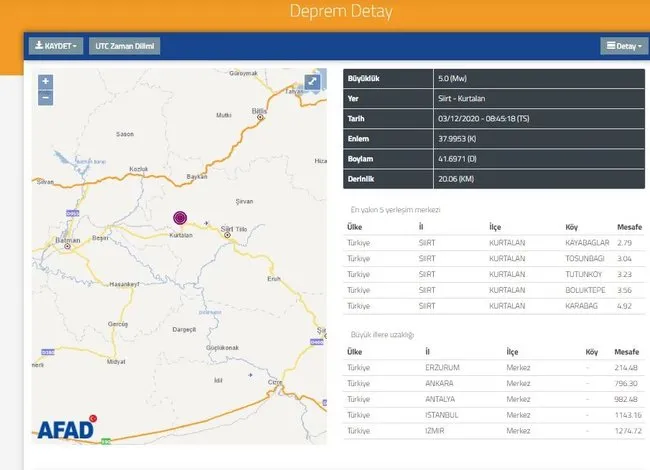
Task: Click the AFAD logo on the map
Action: click(66, 428)
